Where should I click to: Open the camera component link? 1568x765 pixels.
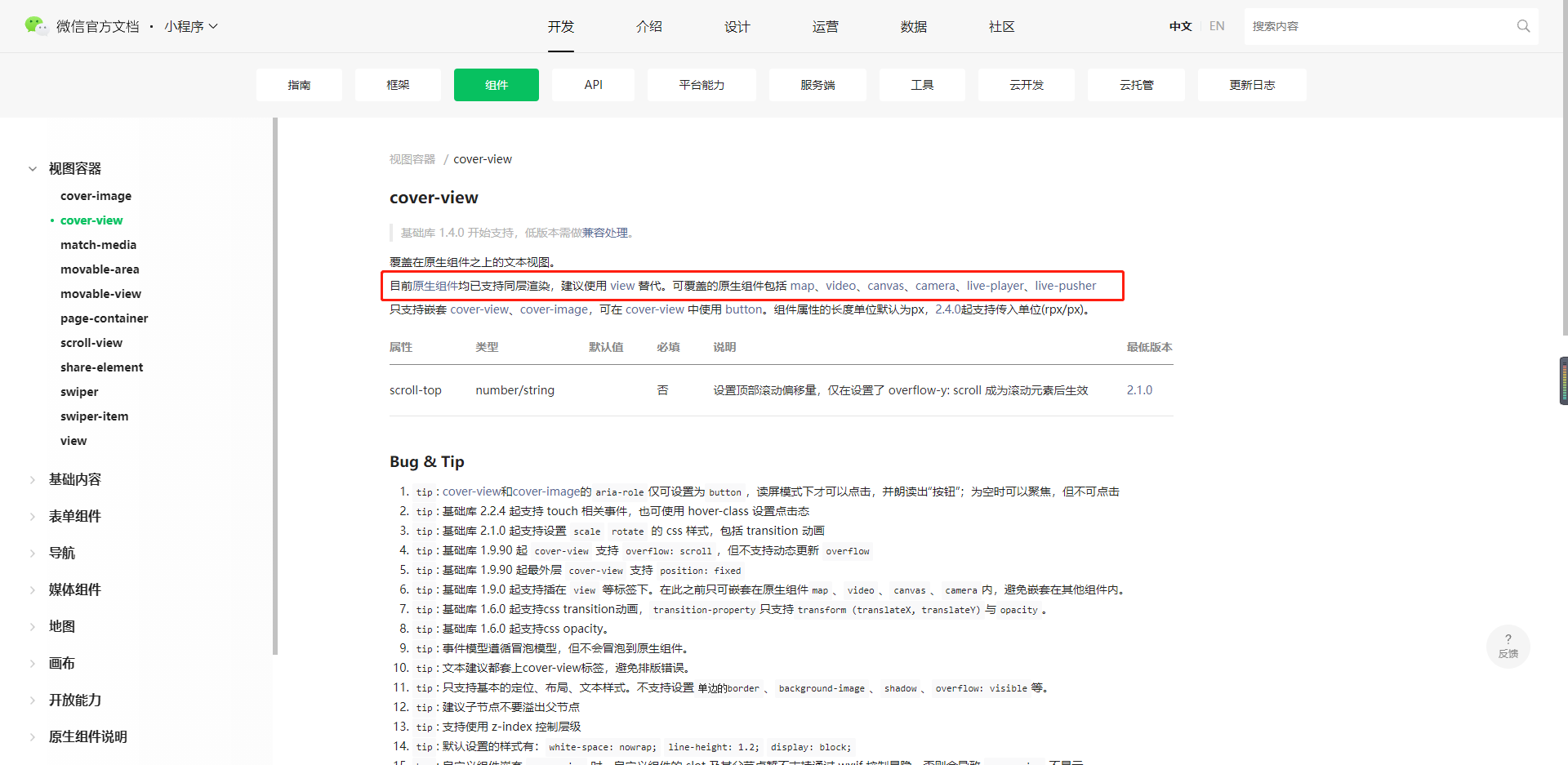pyautogui.click(x=935, y=286)
